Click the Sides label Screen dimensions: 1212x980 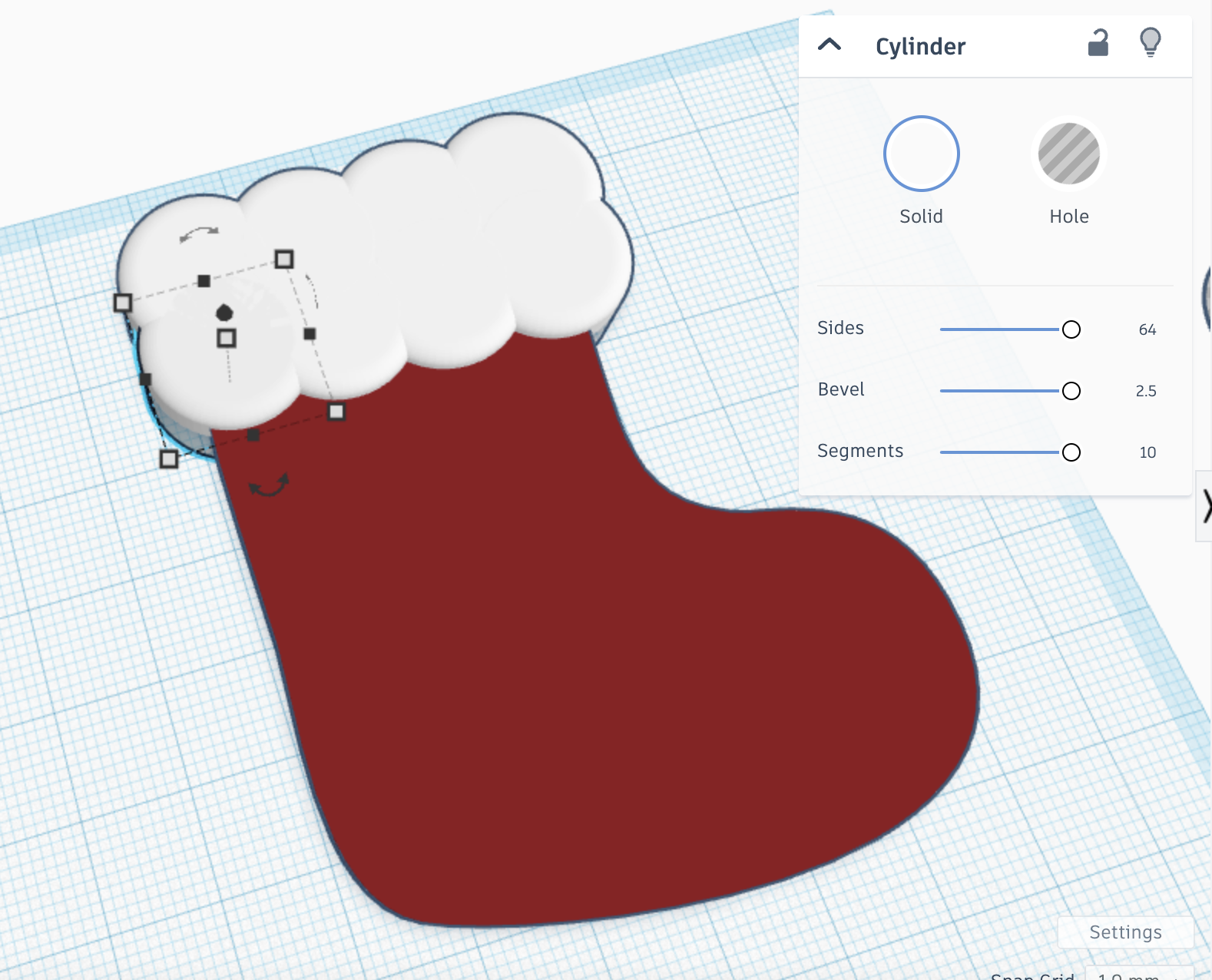tap(840, 328)
